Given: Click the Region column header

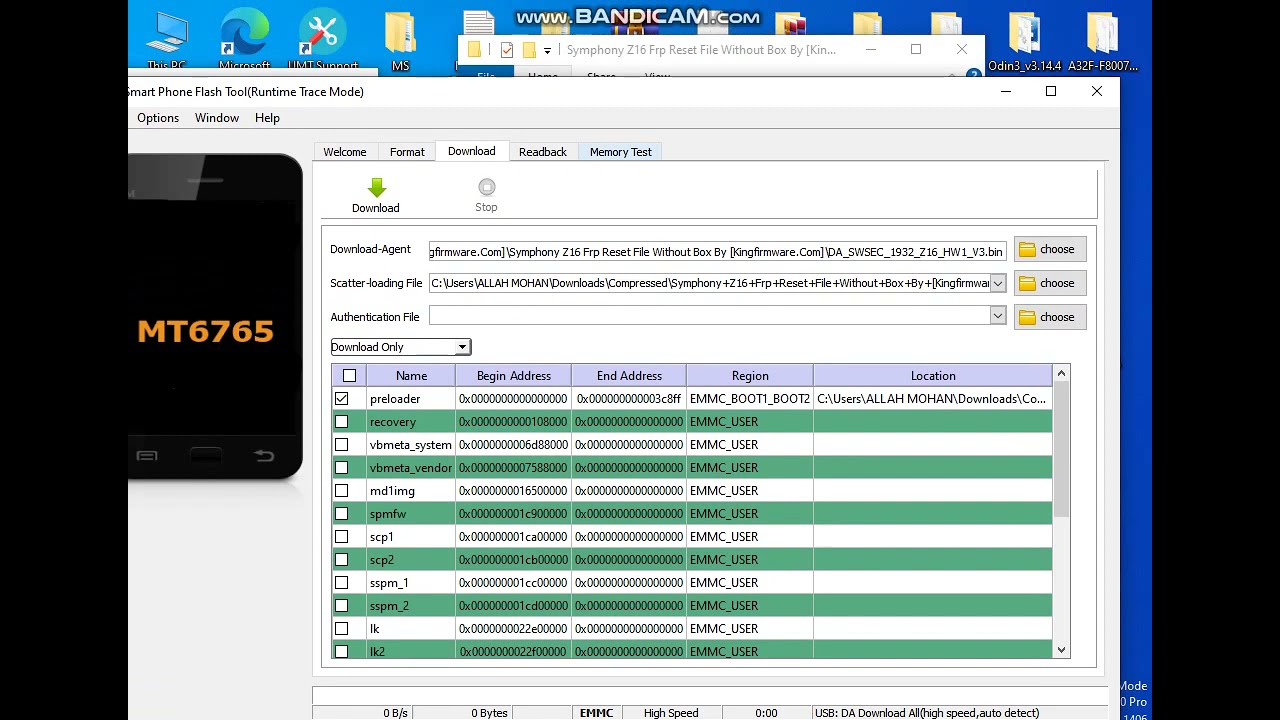Looking at the screenshot, I should pos(750,376).
